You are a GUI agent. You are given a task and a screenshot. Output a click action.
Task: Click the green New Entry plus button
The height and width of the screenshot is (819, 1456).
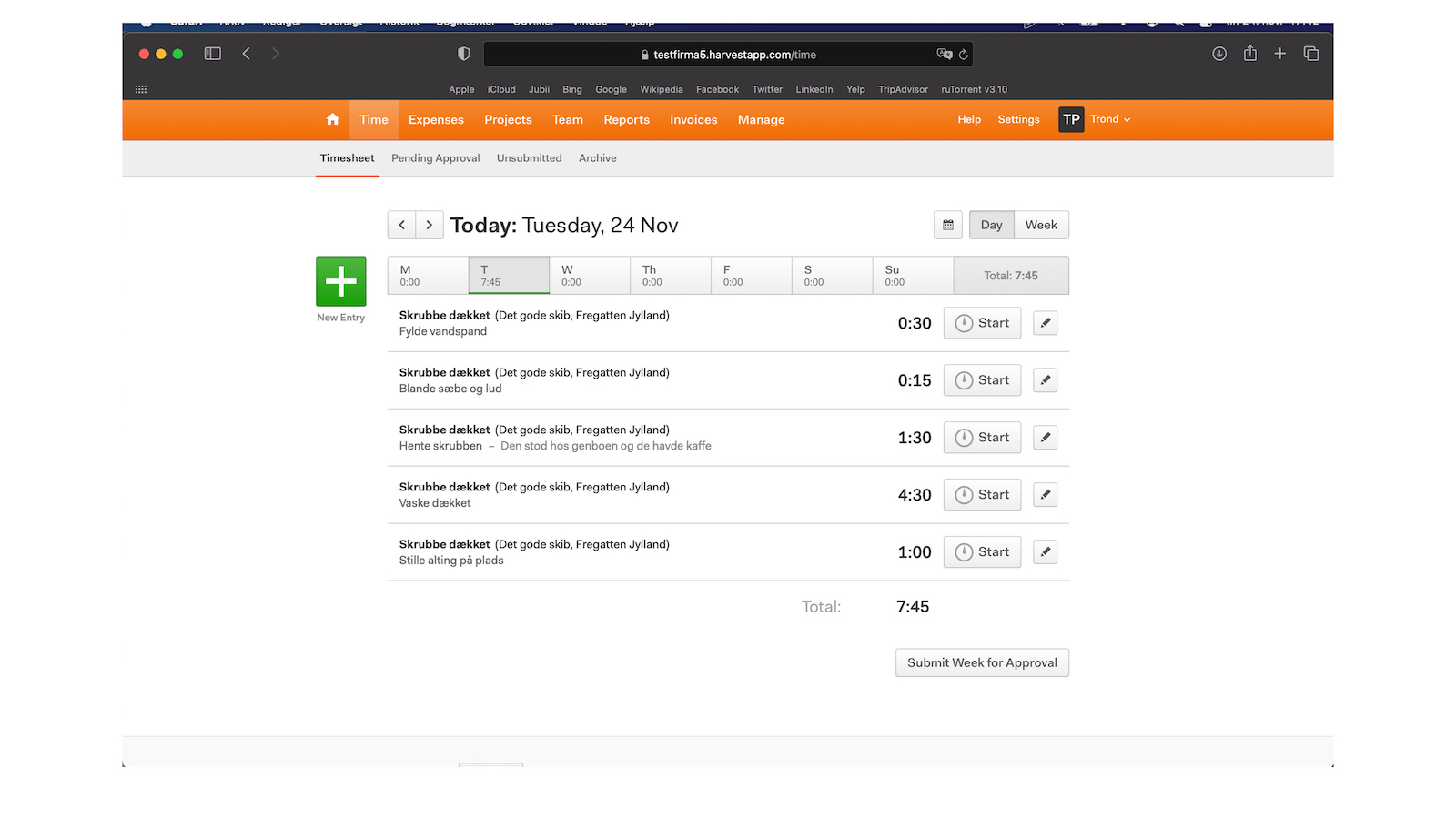(x=340, y=281)
